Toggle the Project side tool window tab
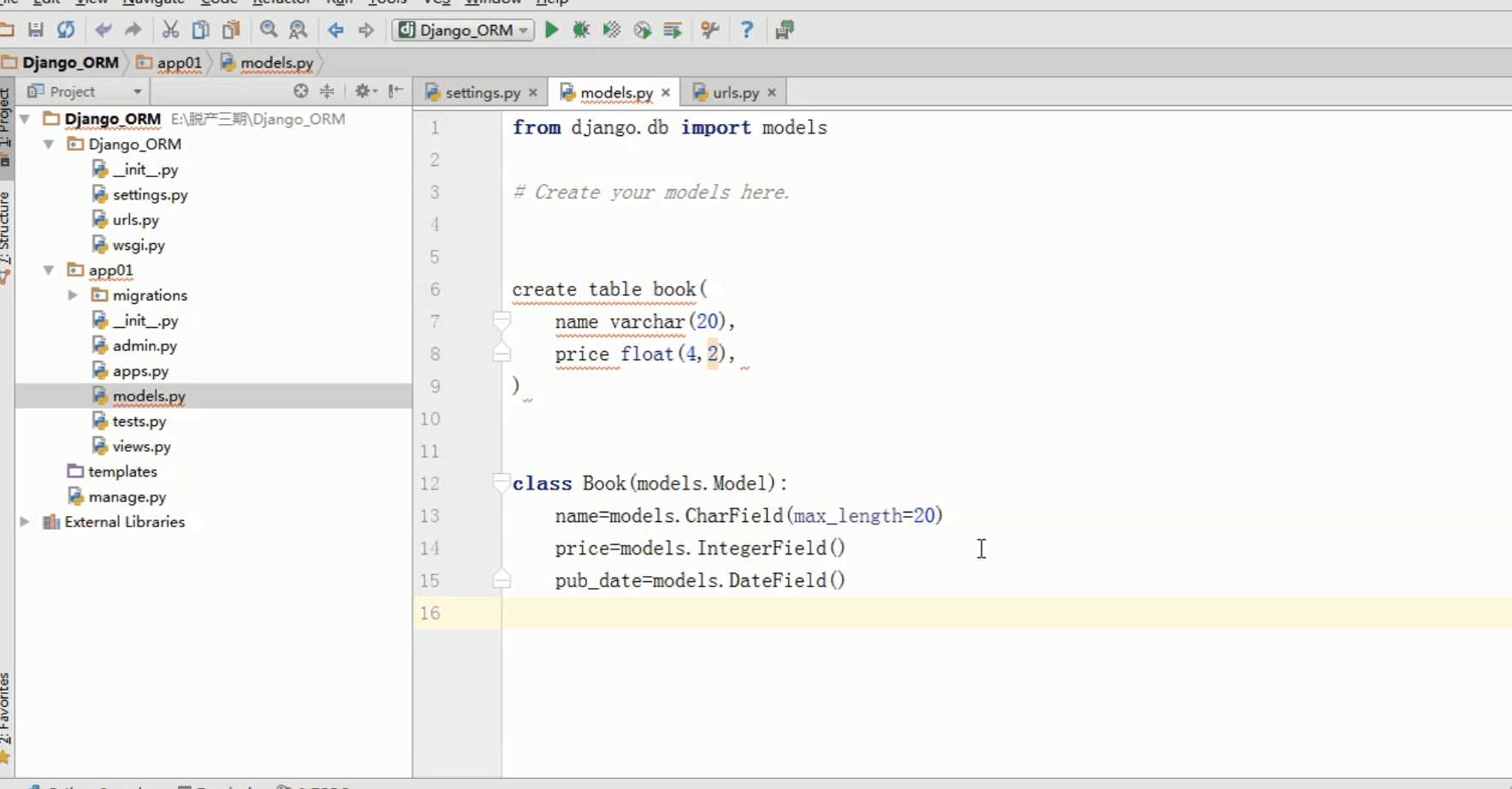The image size is (1512, 789). tap(5, 126)
